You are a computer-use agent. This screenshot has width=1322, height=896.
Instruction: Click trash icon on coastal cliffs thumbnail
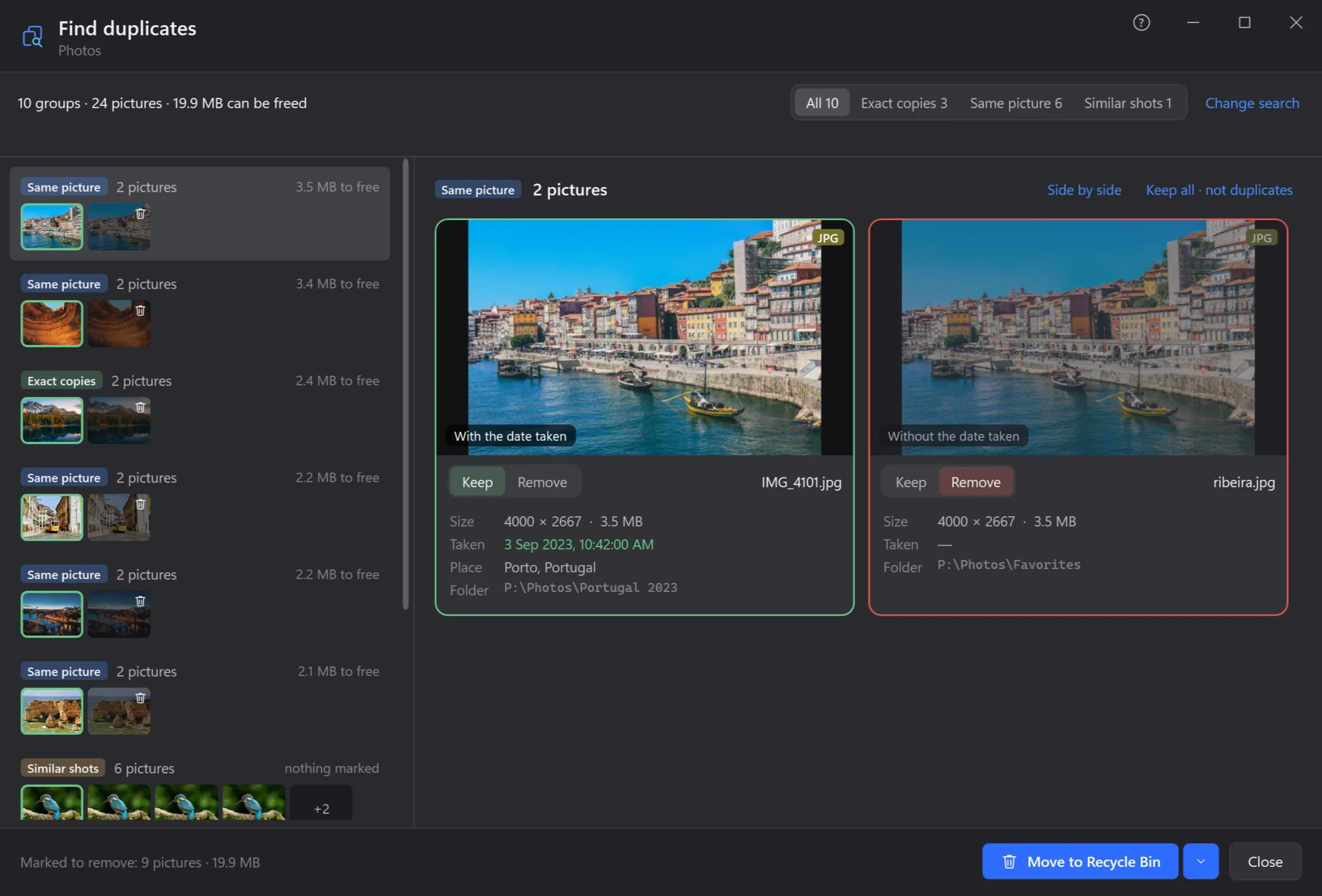pyautogui.click(x=140, y=698)
